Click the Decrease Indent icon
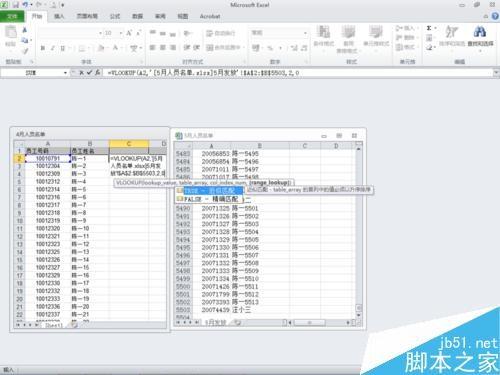This screenshot has width=500, height=375. pos(187,48)
